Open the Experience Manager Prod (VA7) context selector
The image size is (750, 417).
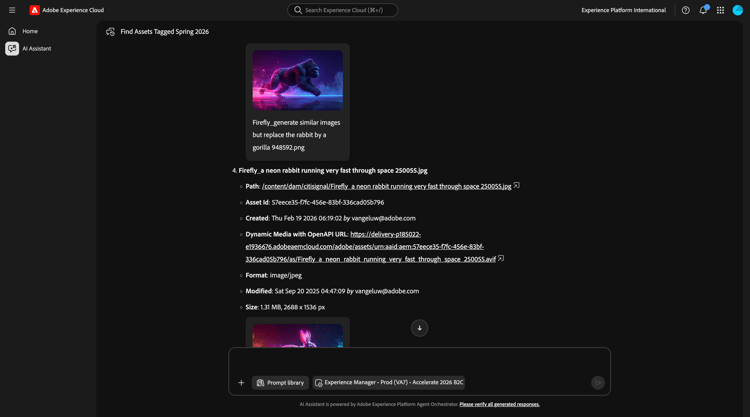point(389,383)
